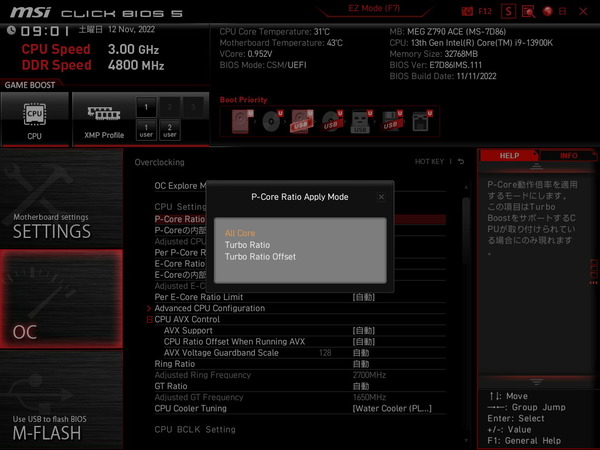This screenshot has height=450, width=600.
Task: Collapse the CPU AVX Control group
Action: (150, 320)
